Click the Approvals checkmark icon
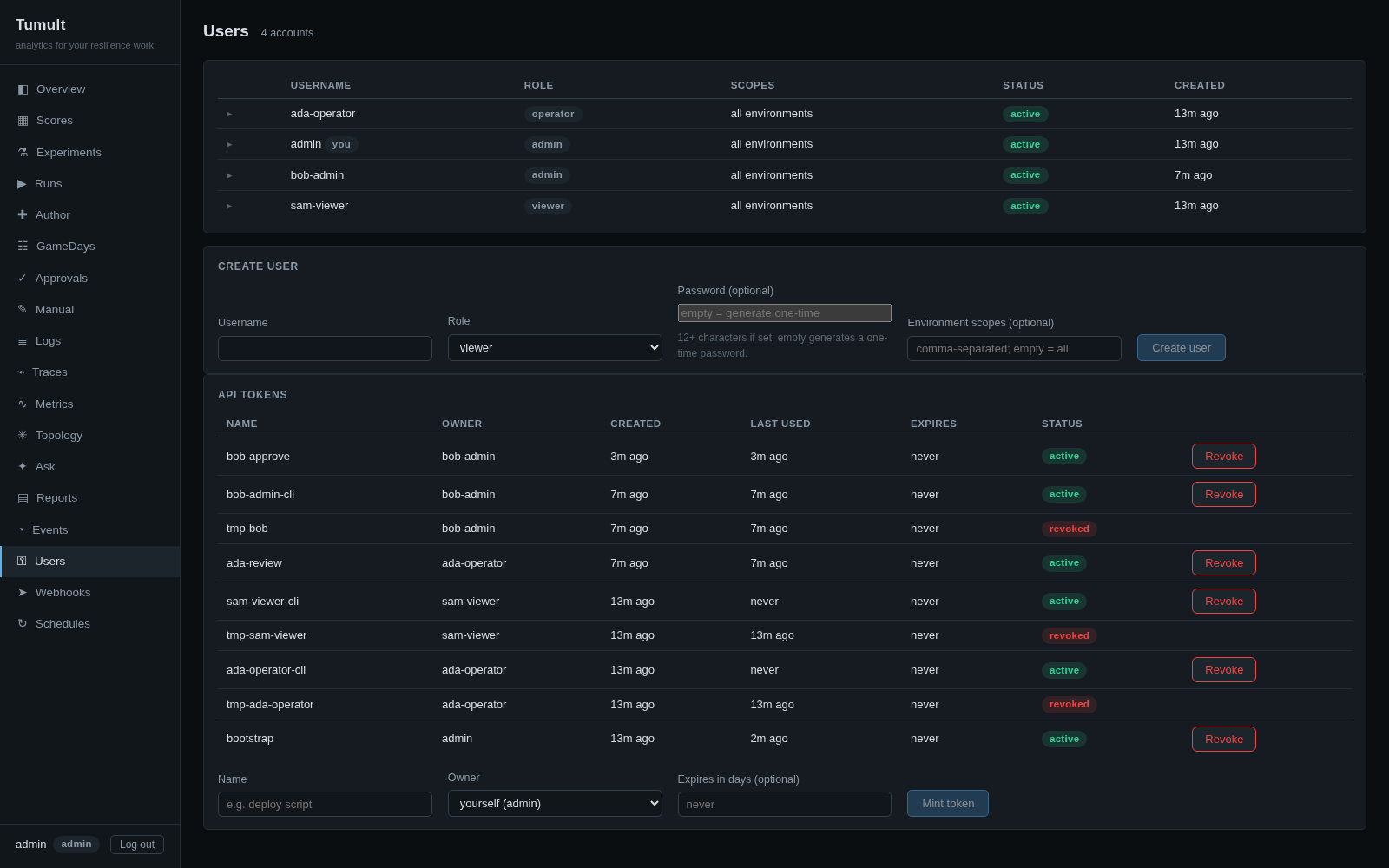Screen dimensions: 1389x868 (x=22, y=278)
